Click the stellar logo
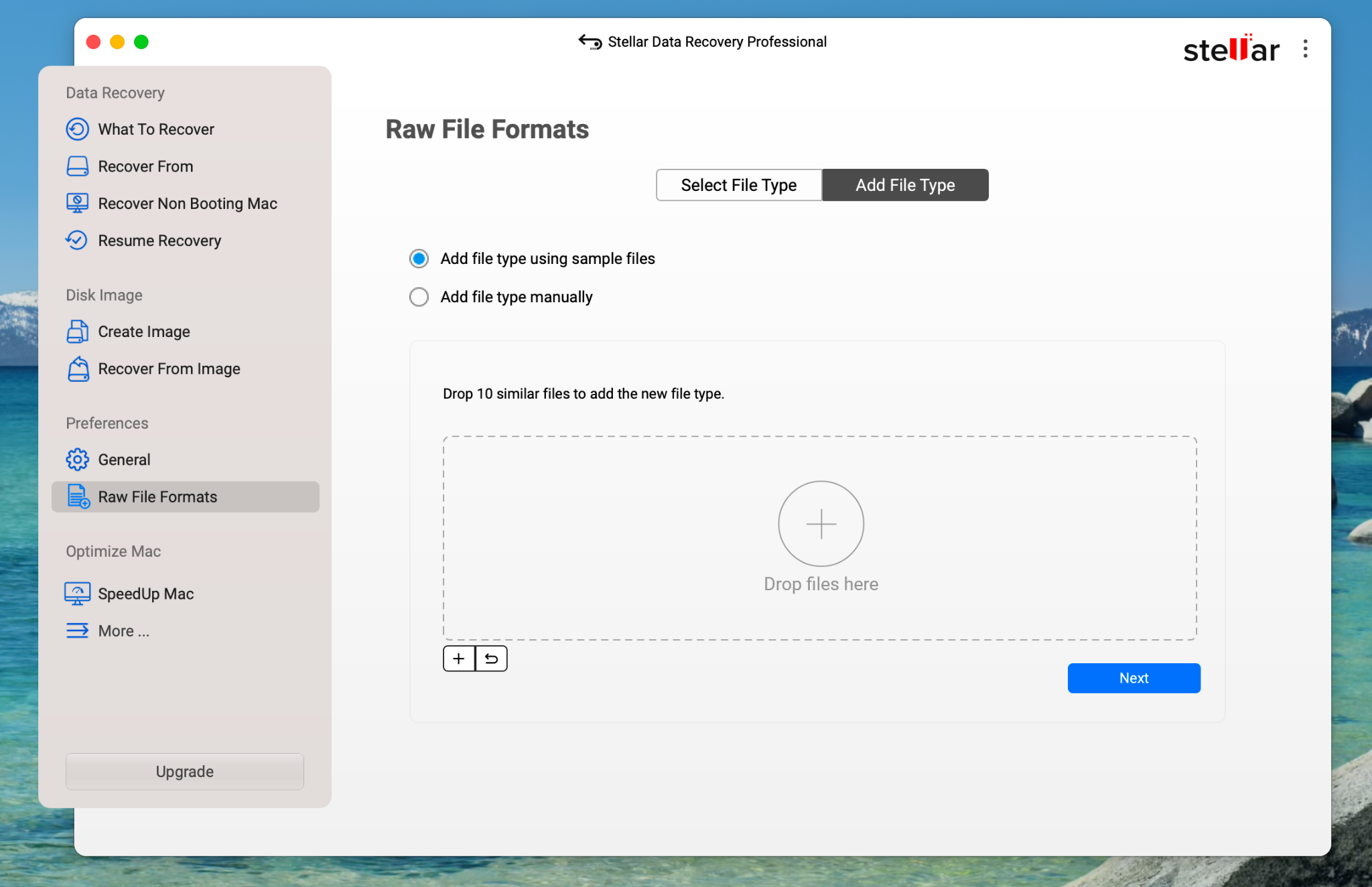 (1231, 49)
